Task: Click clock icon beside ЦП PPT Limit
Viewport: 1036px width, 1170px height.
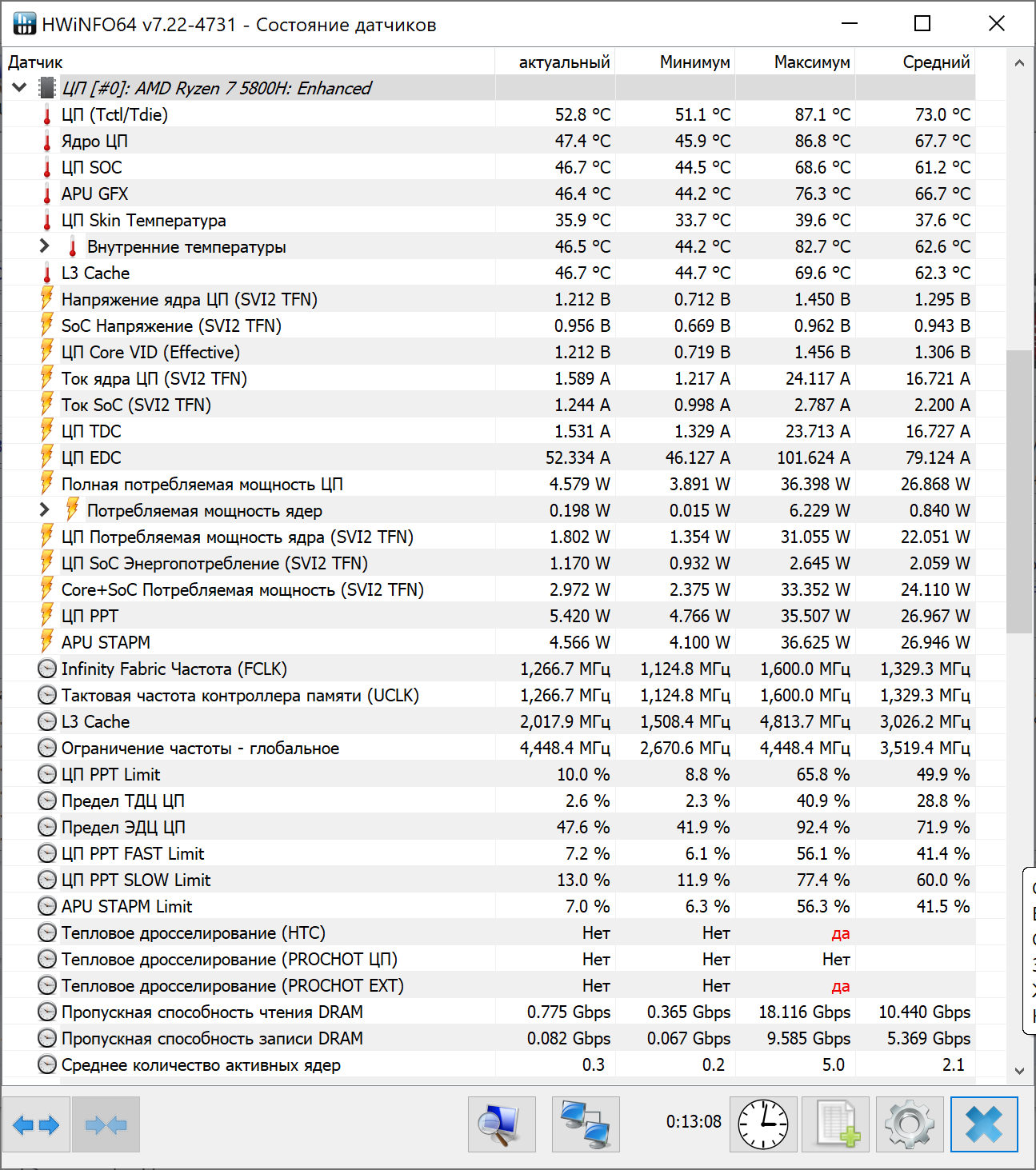Action: (47, 774)
